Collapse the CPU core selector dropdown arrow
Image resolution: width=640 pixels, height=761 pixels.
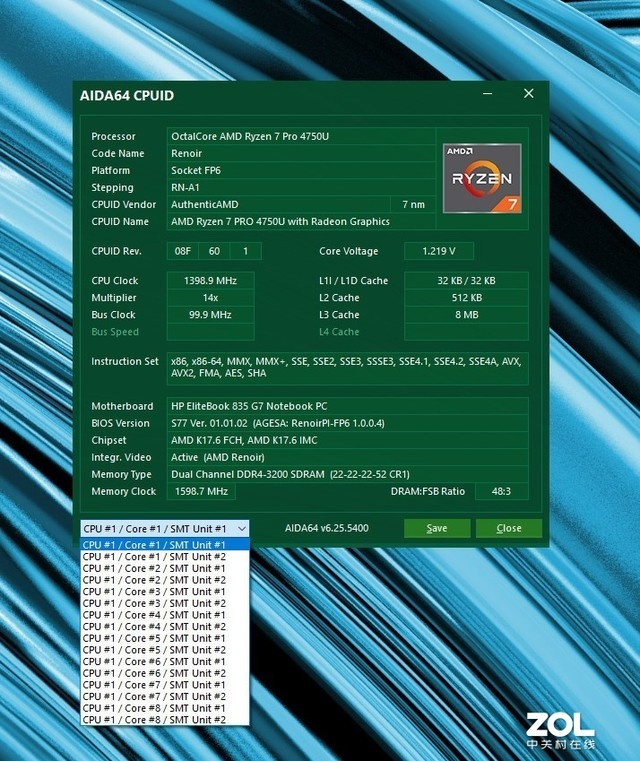coord(242,529)
